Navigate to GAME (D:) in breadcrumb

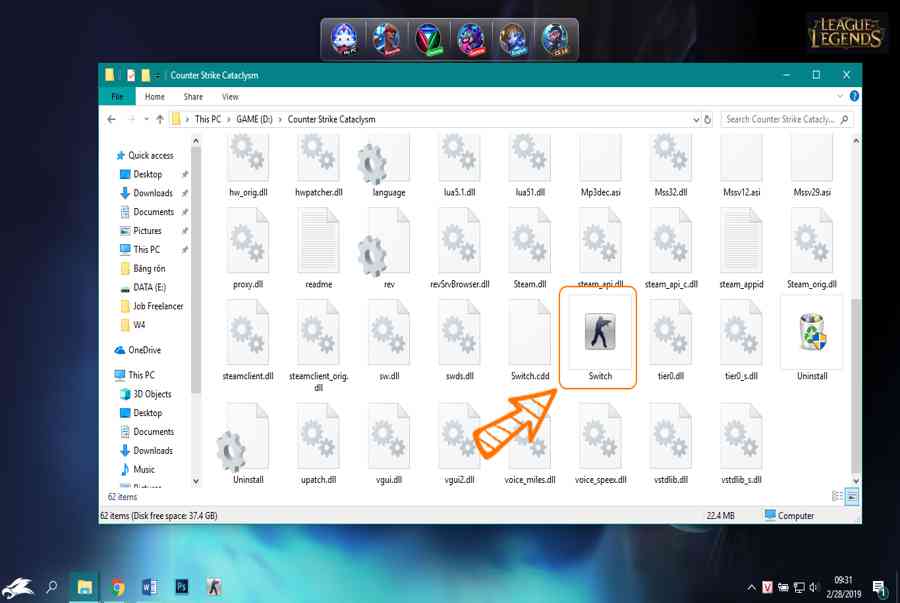tap(254, 119)
